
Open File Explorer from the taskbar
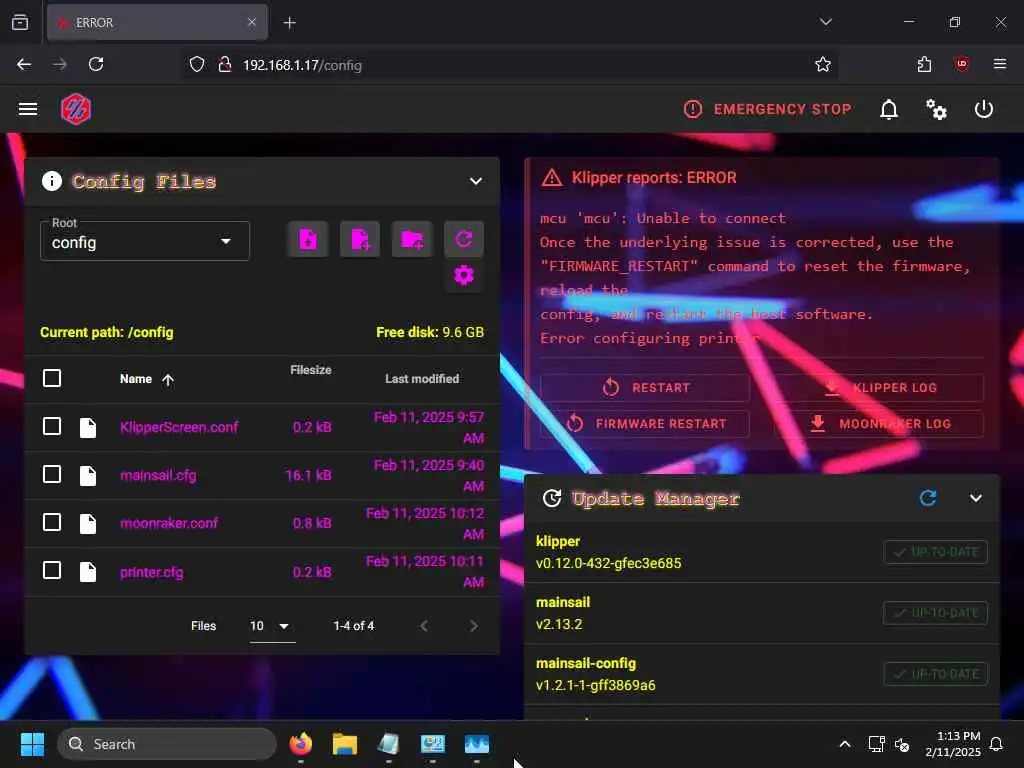[344, 744]
